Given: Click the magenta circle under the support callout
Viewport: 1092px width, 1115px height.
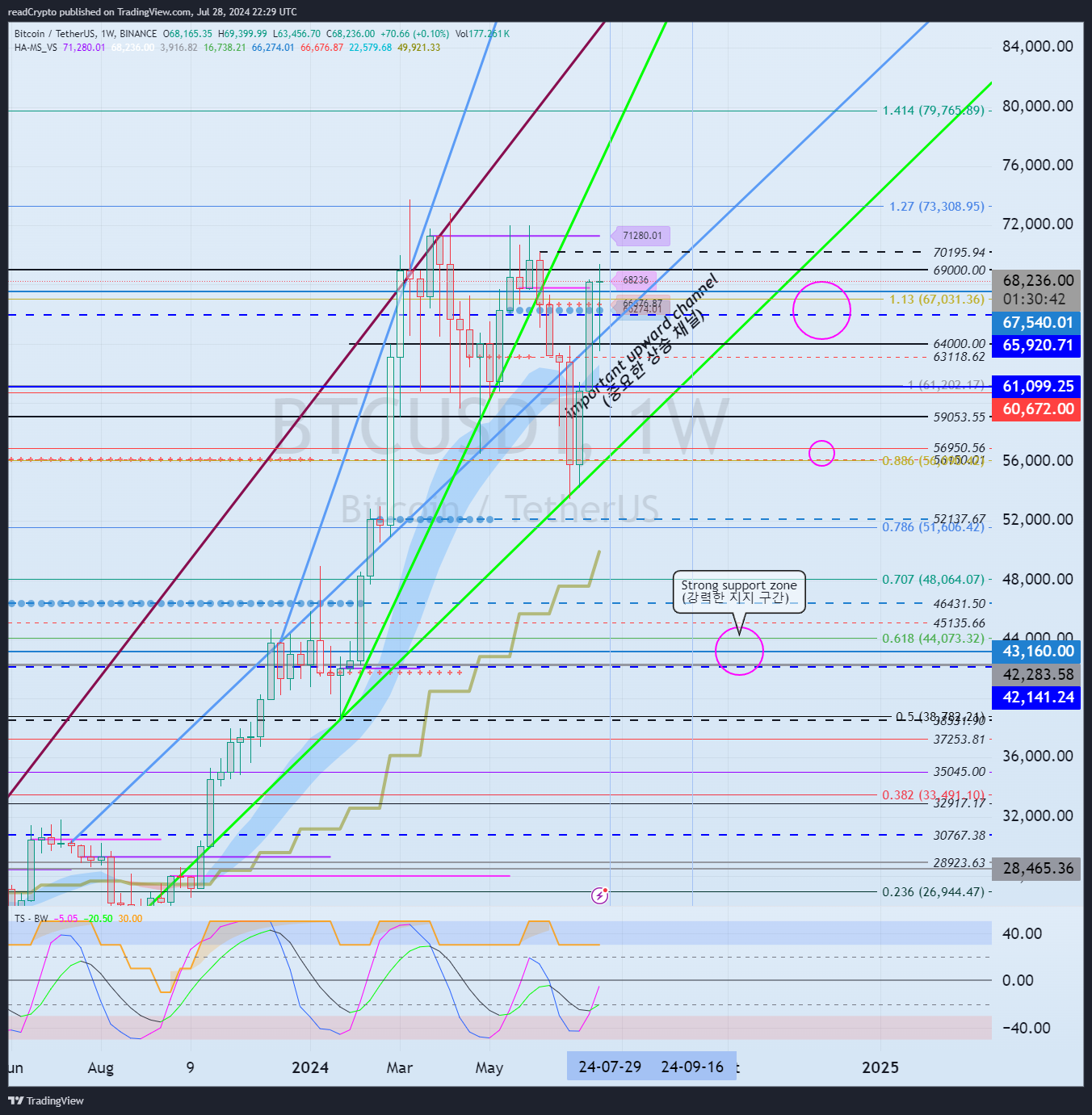Looking at the screenshot, I should pyautogui.click(x=739, y=651).
